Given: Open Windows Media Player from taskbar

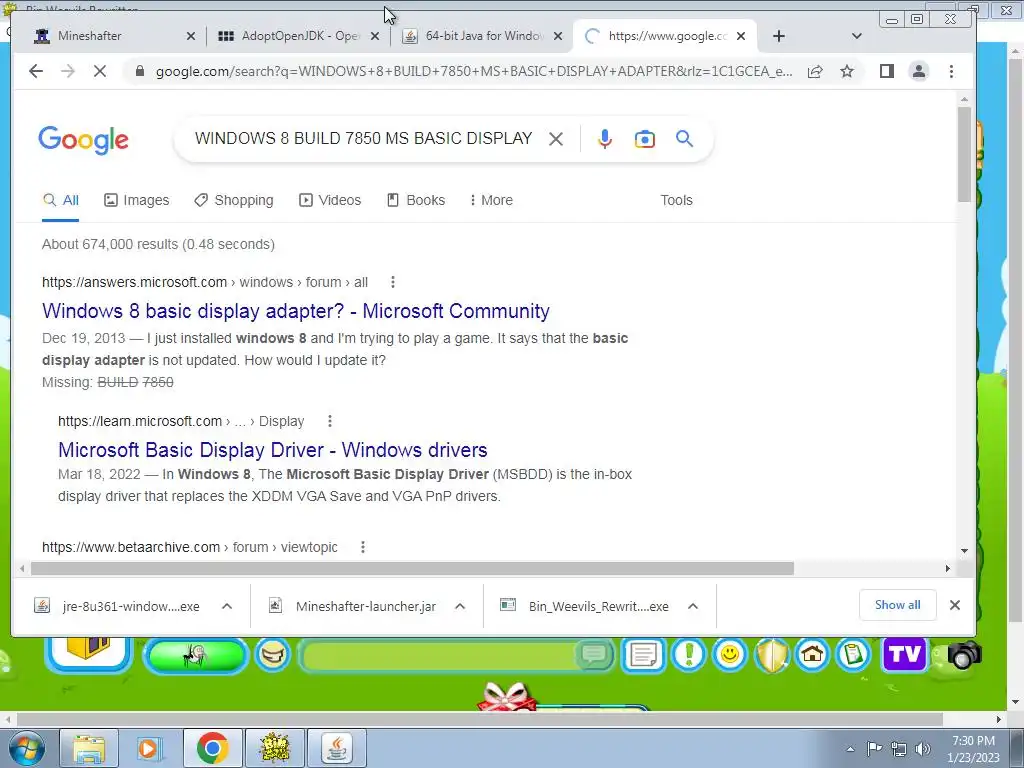Looking at the screenshot, I should tap(148, 748).
